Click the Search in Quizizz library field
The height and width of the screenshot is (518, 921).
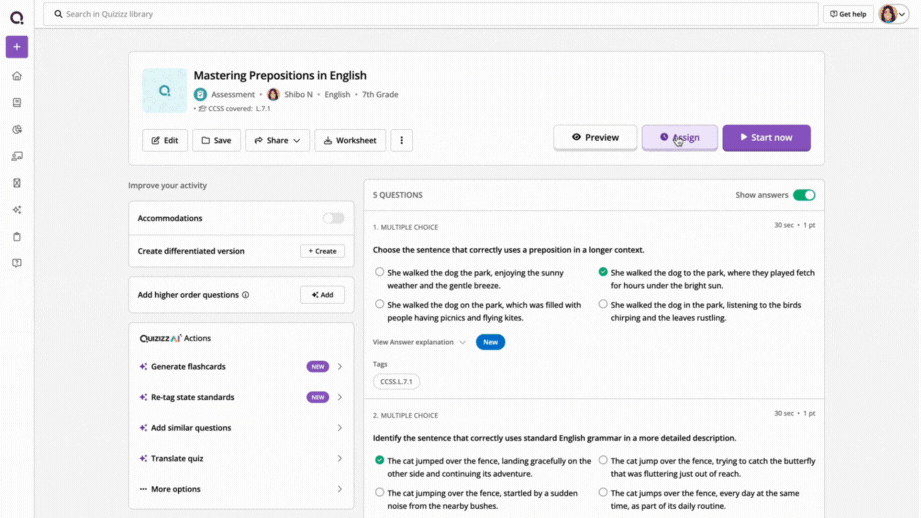[x=431, y=14]
